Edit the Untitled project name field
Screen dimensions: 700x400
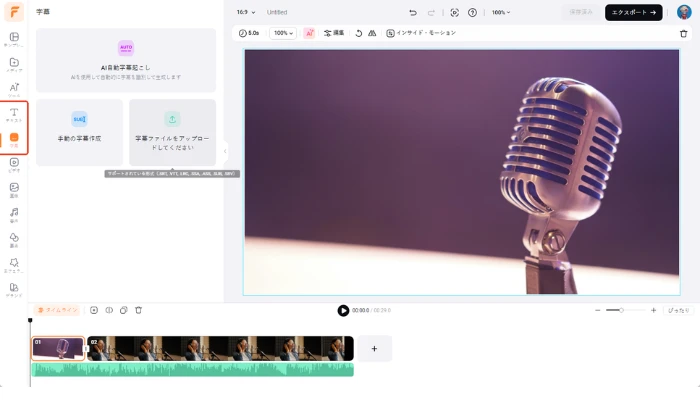277,12
